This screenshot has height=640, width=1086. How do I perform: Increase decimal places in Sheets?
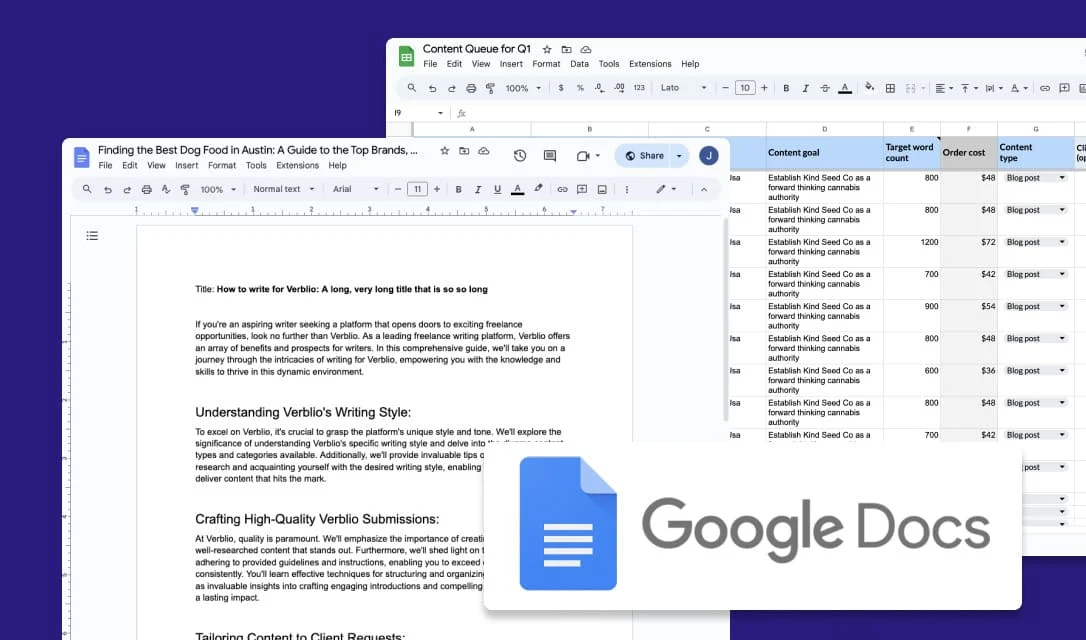[x=619, y=88]
